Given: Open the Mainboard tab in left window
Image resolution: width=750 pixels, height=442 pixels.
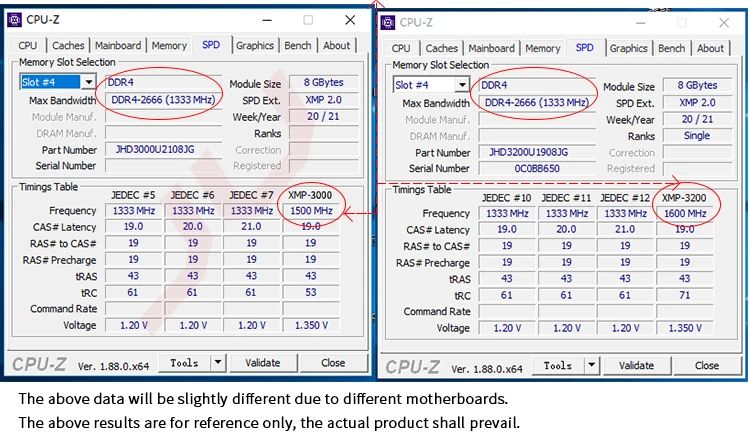Looking at the screenshot, I should [x=118, y=45].
